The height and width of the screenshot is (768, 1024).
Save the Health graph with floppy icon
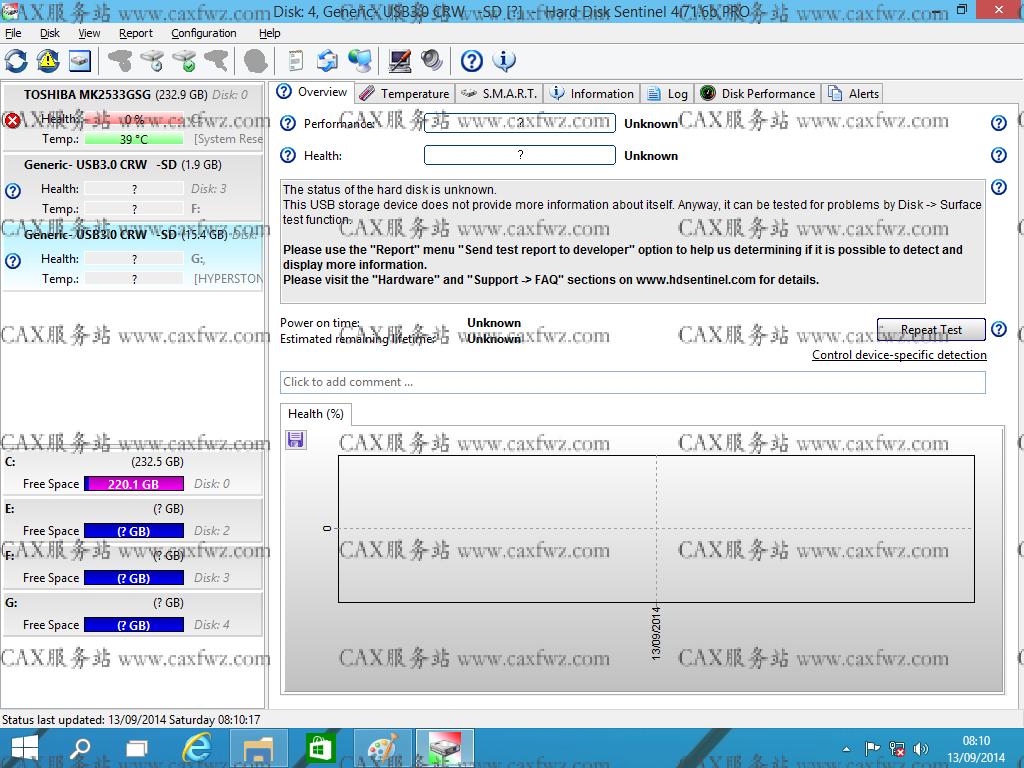296,440
